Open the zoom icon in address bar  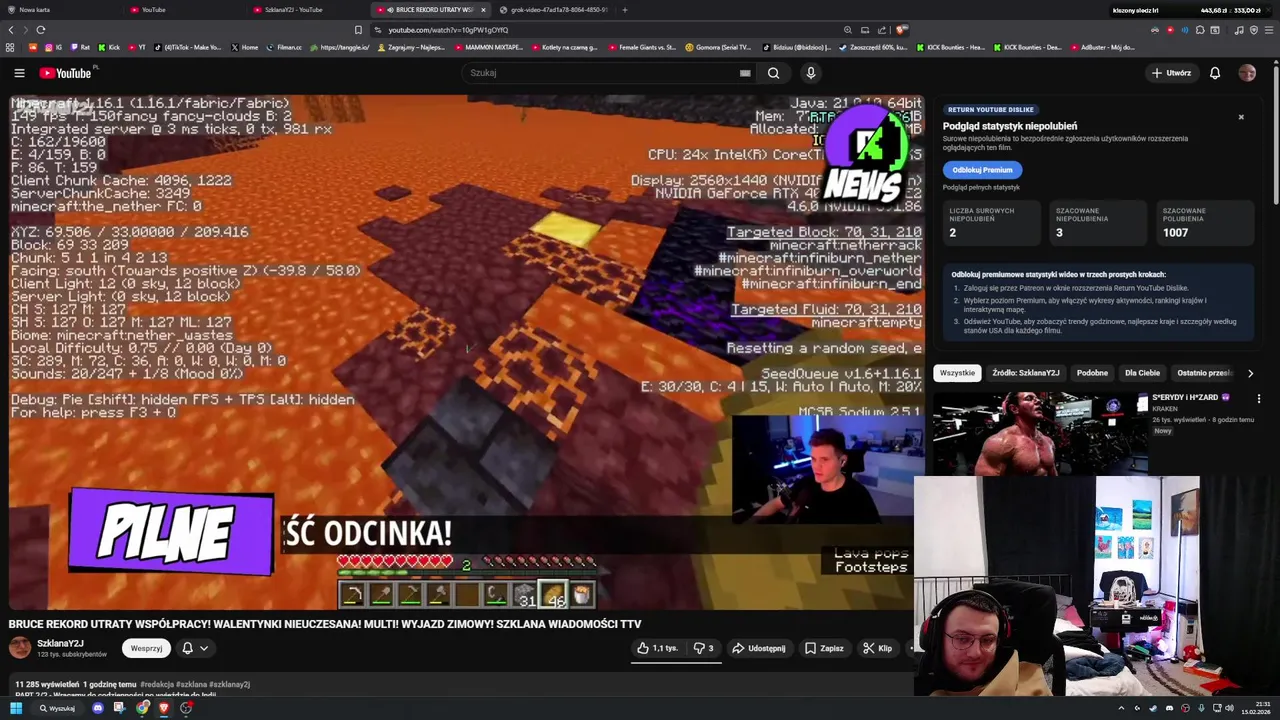pos(848,30)
